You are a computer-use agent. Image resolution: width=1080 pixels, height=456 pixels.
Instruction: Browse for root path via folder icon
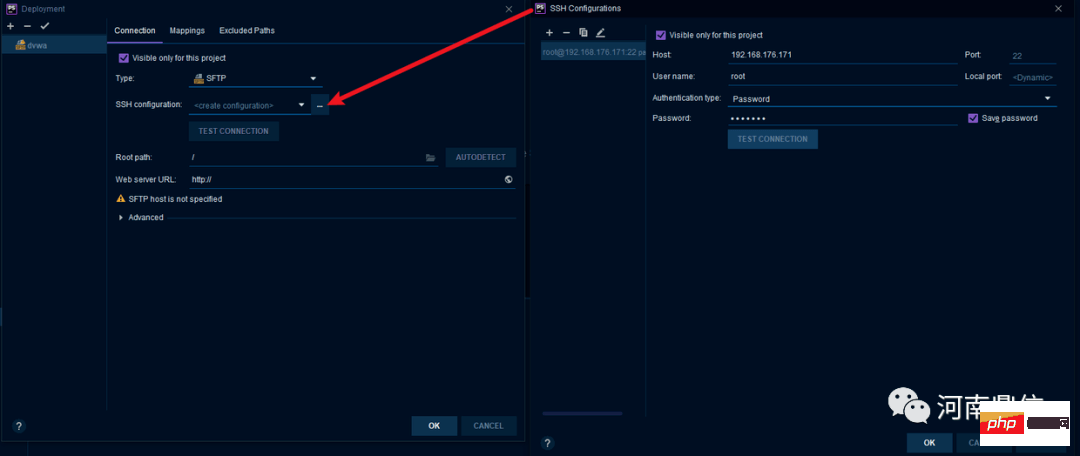click(x=430, y=158)
